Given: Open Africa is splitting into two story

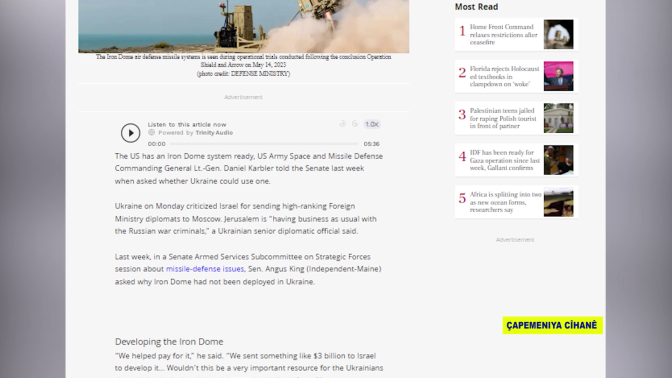Looking at the screenshot, I should click(506, 202).
